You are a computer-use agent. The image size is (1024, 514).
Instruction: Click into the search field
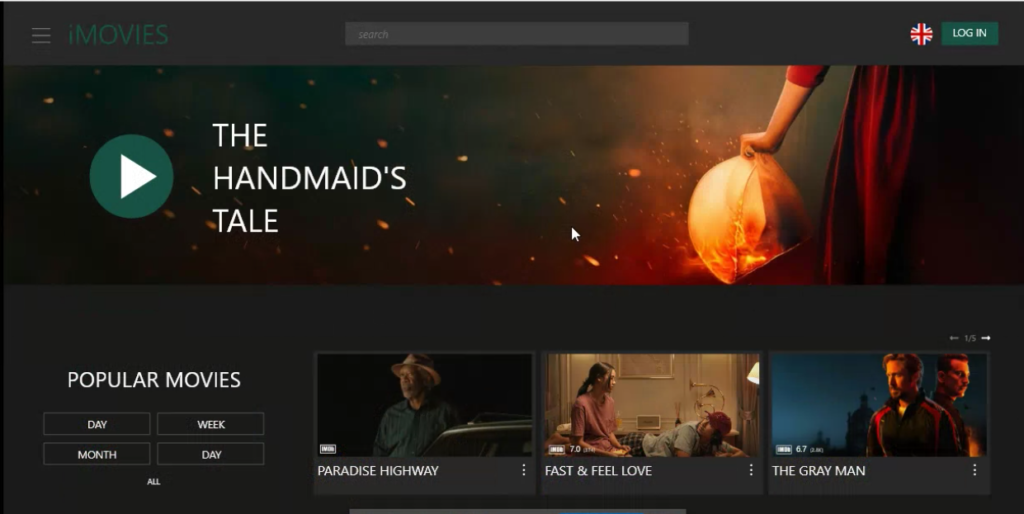(516, 34)
